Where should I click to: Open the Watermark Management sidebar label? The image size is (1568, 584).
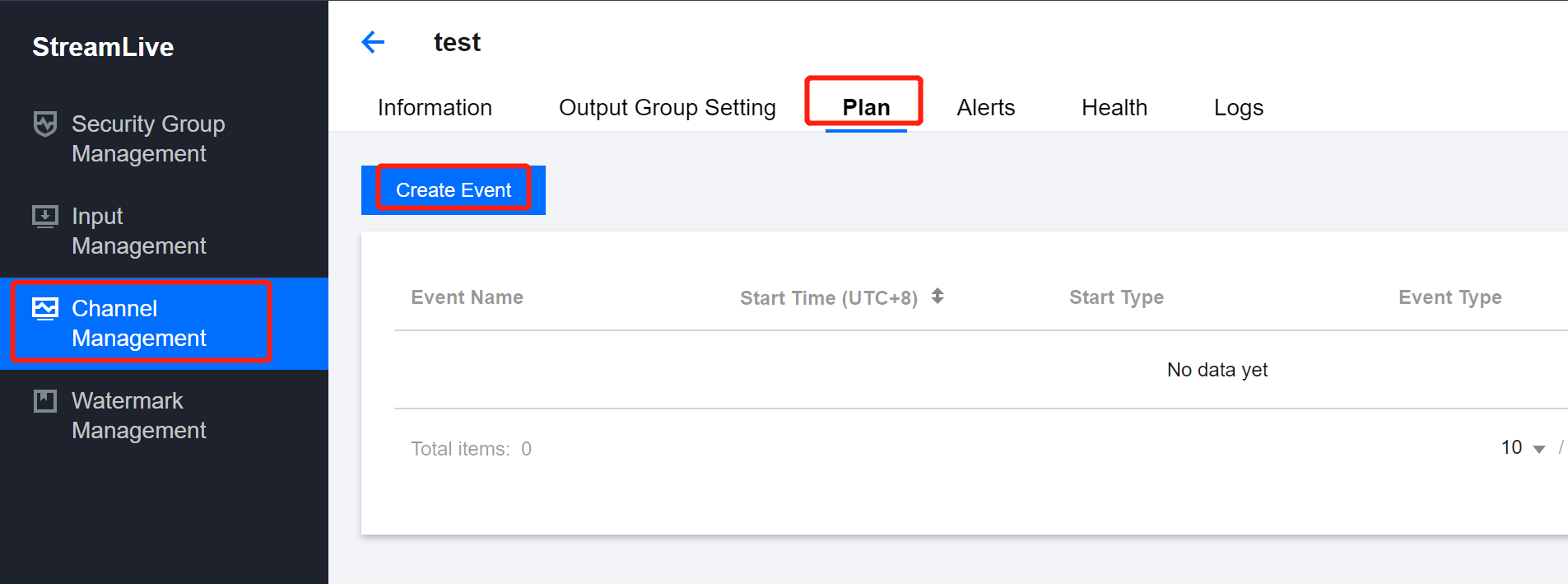click(138, 415)
